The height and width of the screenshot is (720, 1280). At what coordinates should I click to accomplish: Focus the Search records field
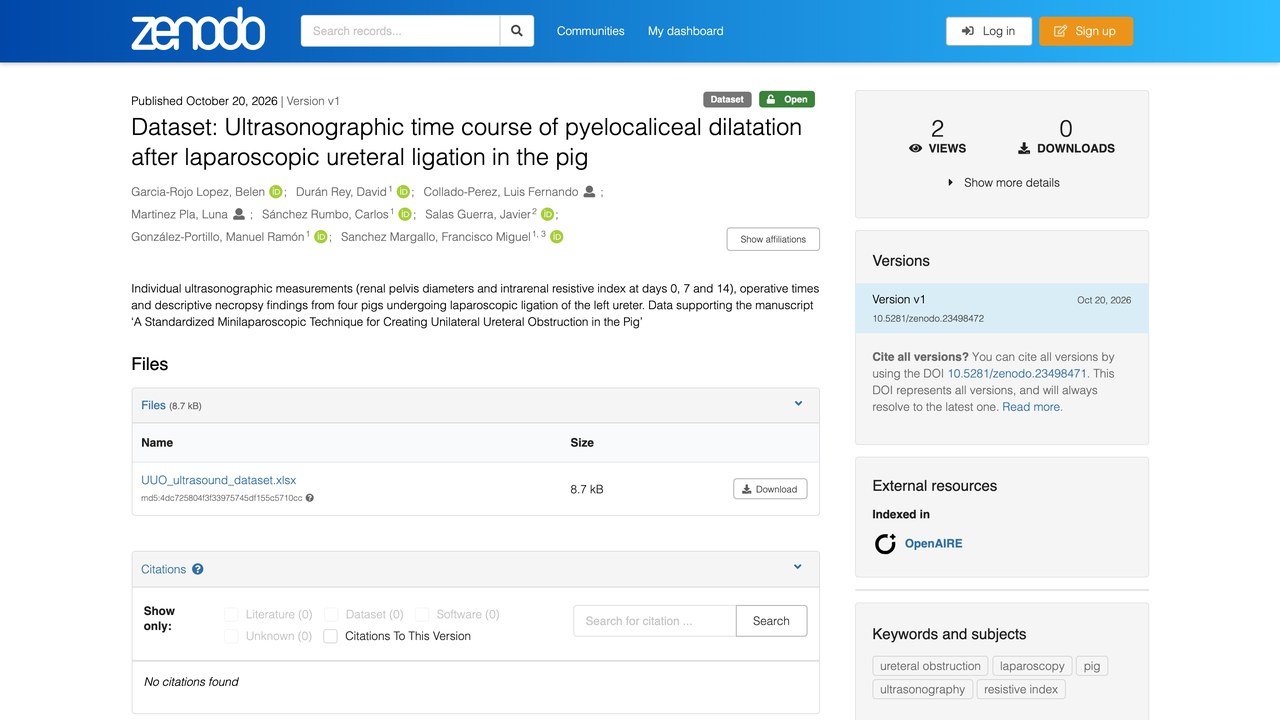(x=400, y=31)
